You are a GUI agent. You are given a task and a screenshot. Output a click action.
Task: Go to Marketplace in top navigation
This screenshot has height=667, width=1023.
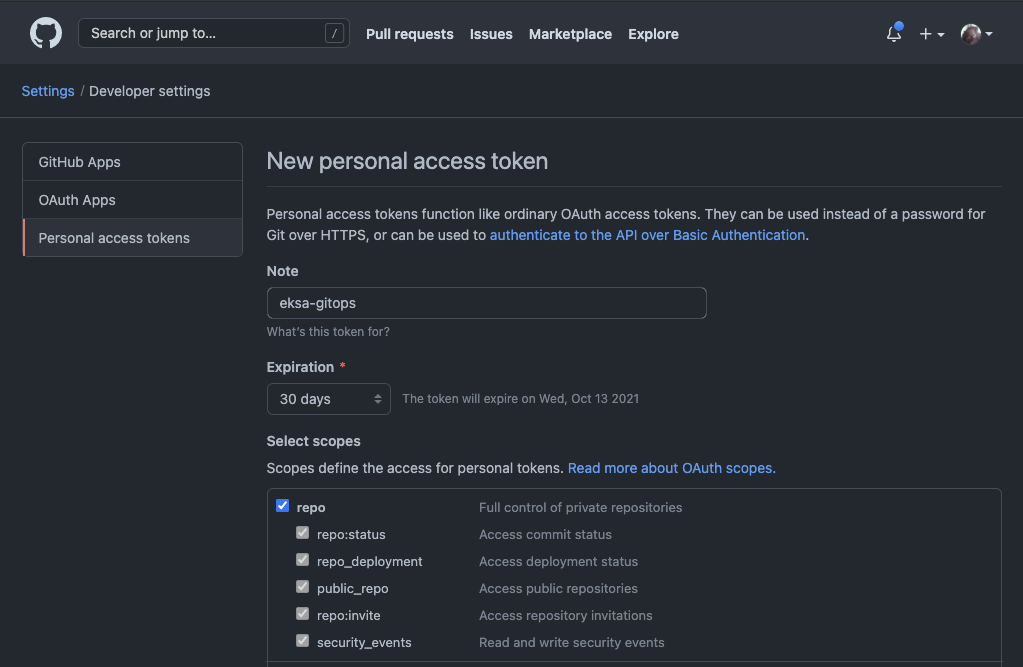click(570, 34)
